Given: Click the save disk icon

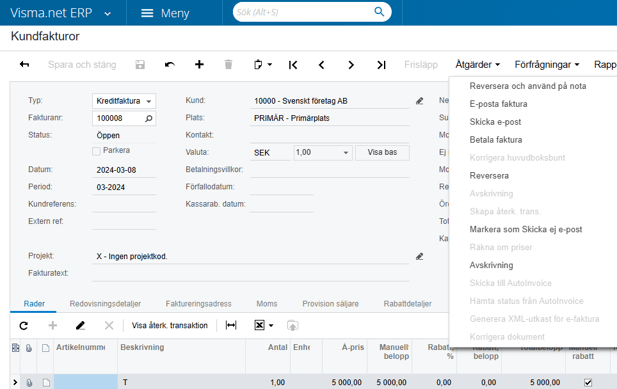Looking at the screenshot, I should click(140, 65).
